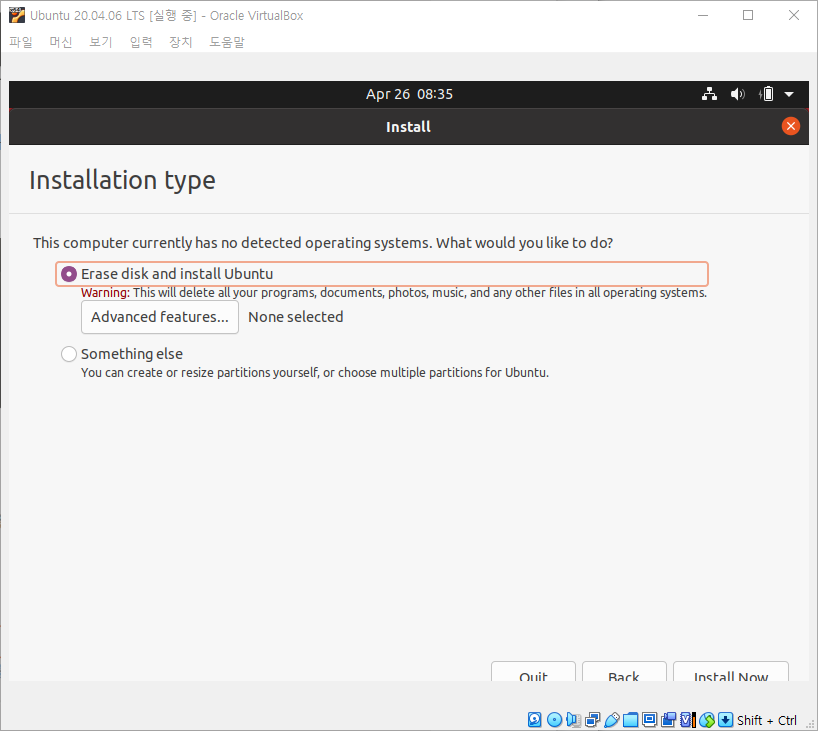The height and width of the screenshot is (731, 818).
Task: Click the Ubuntu battery indicator icon
Action: pyautogui.click(x=766, y=94)
